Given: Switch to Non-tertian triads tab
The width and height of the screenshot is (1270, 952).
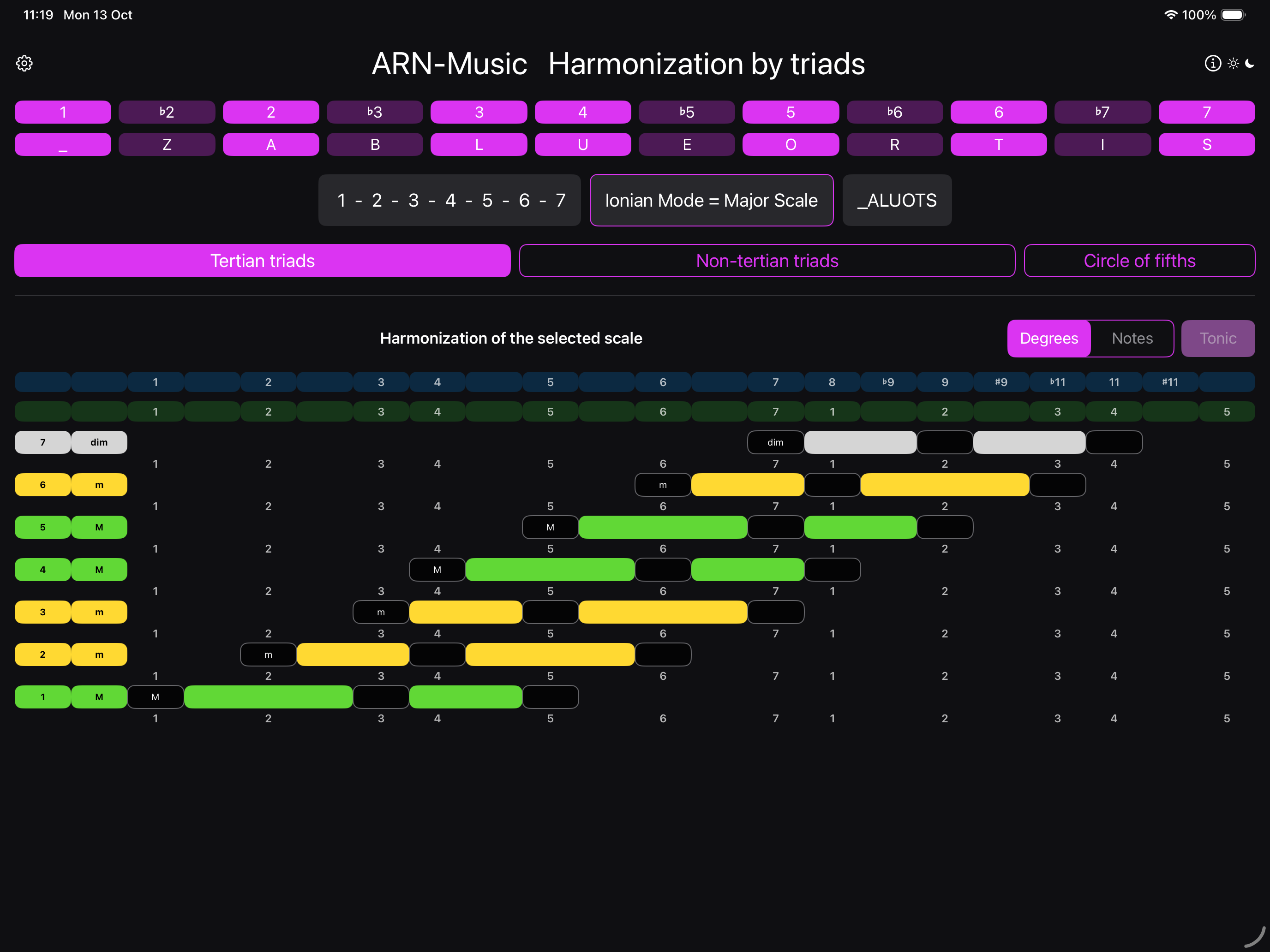Looking at the screenshot, I should pos(767,261).
